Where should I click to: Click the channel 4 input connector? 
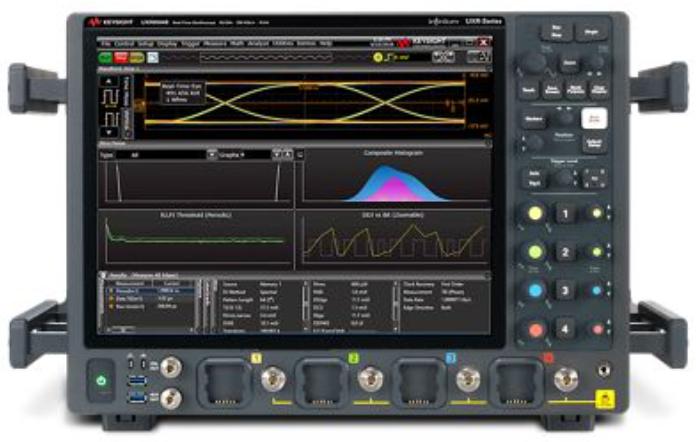pyautogui.click(x=566, y=379)
